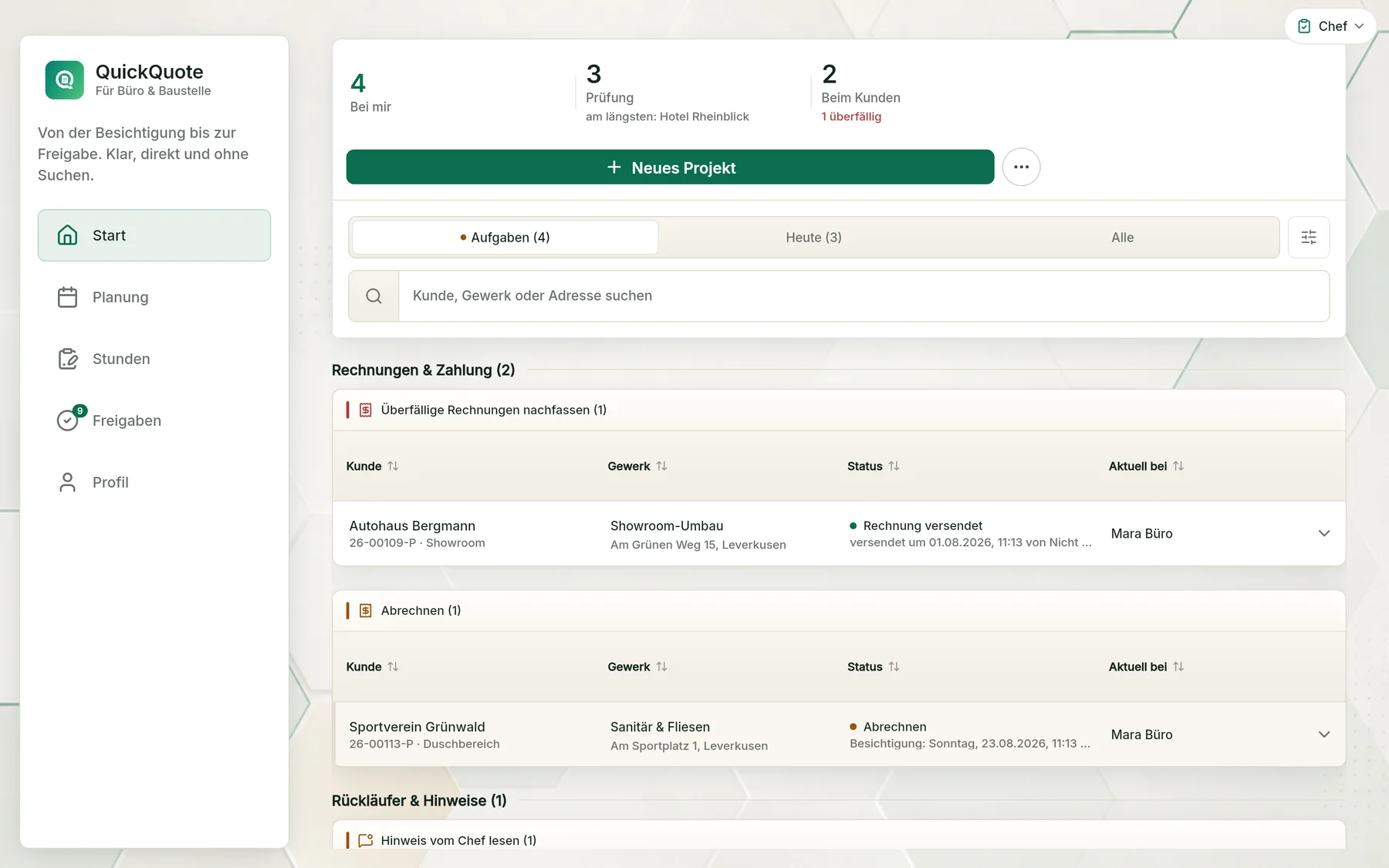The image size is (1389, 868).
Task: Focus the Kunde, Gewerk oder Adresse search field
Action: pyautogui.click(x=863, y=296)
